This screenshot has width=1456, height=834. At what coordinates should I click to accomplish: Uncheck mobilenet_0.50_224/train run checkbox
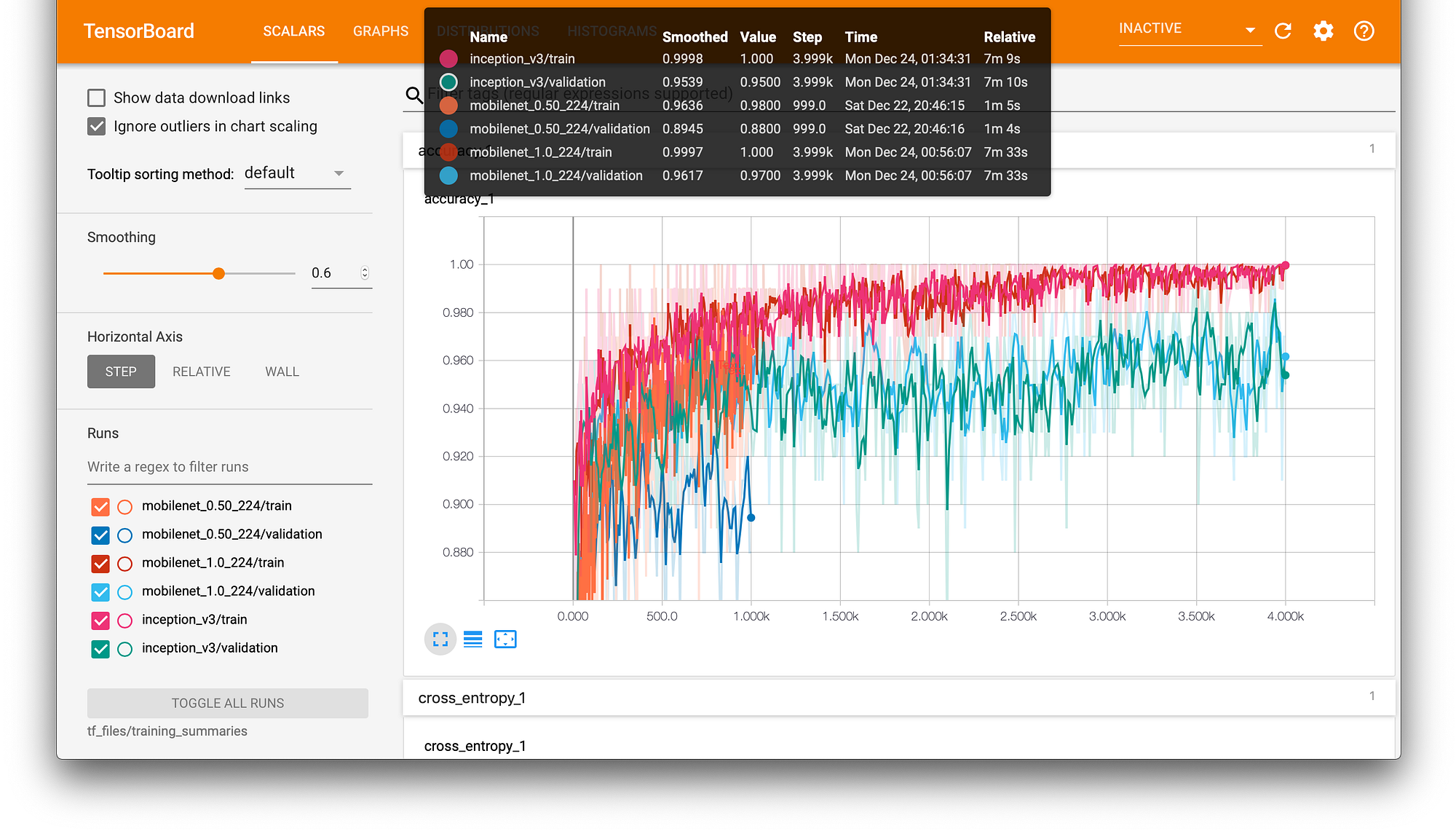[100, 506]
